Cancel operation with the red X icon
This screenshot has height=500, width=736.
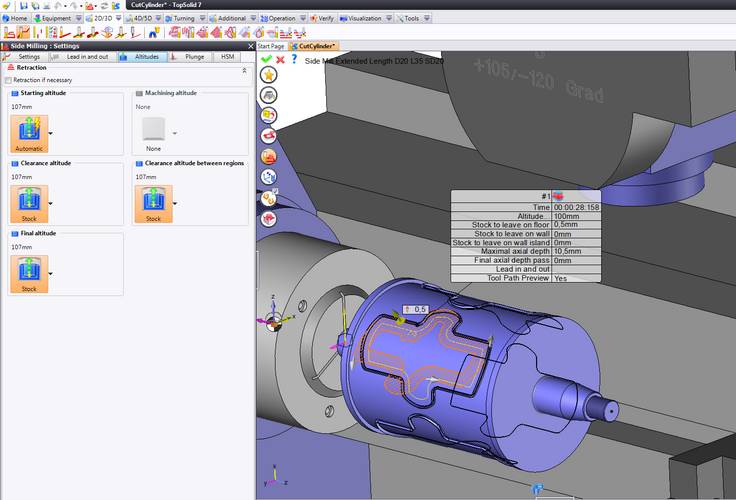point(280,60)
